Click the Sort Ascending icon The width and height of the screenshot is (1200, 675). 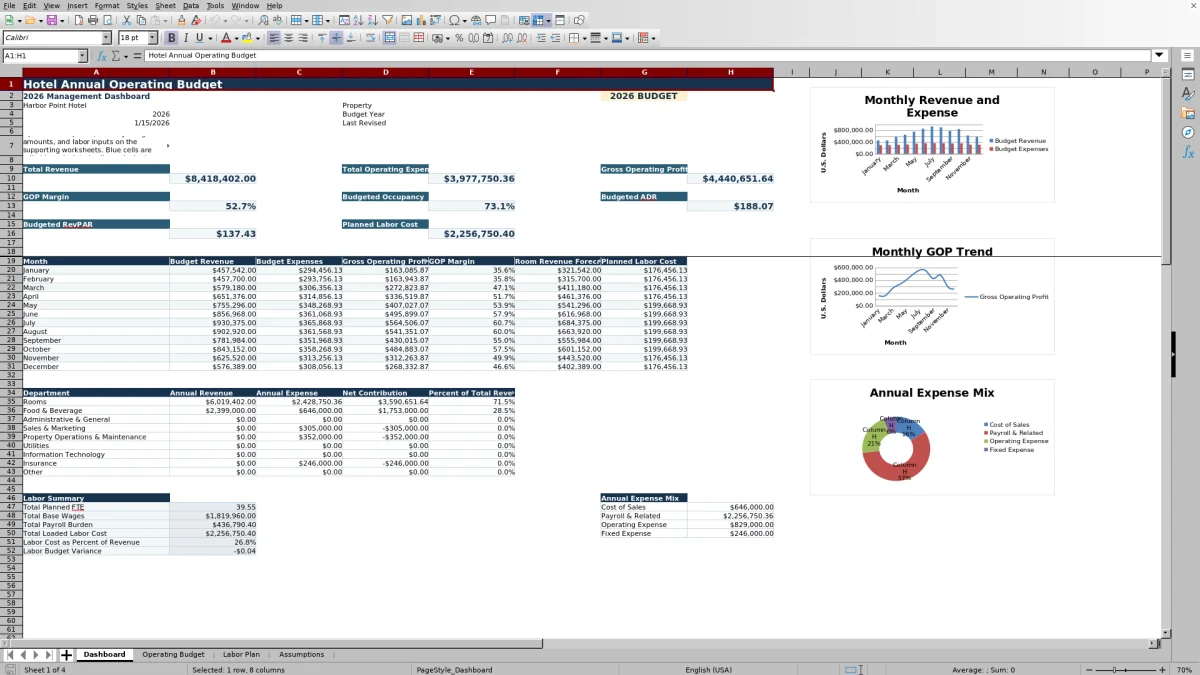click(x=358, y=20)
